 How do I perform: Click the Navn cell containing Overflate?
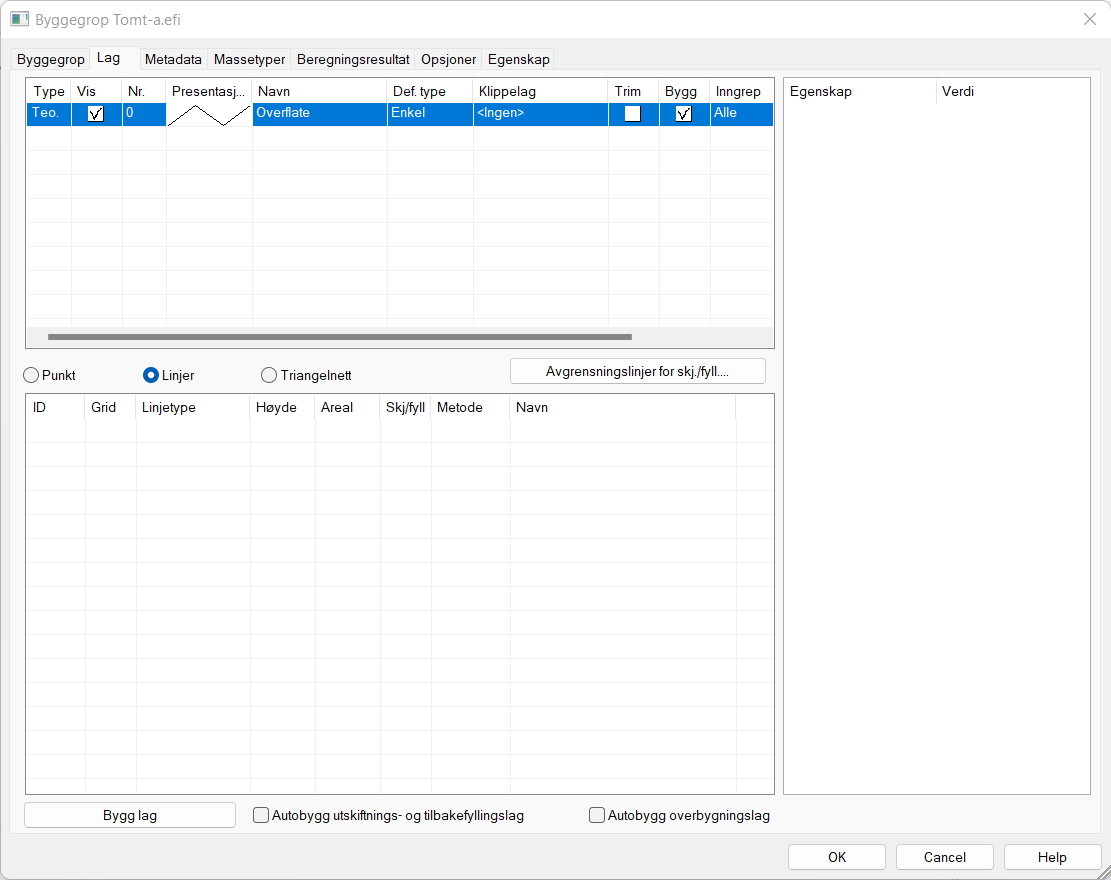pos(319,114)
